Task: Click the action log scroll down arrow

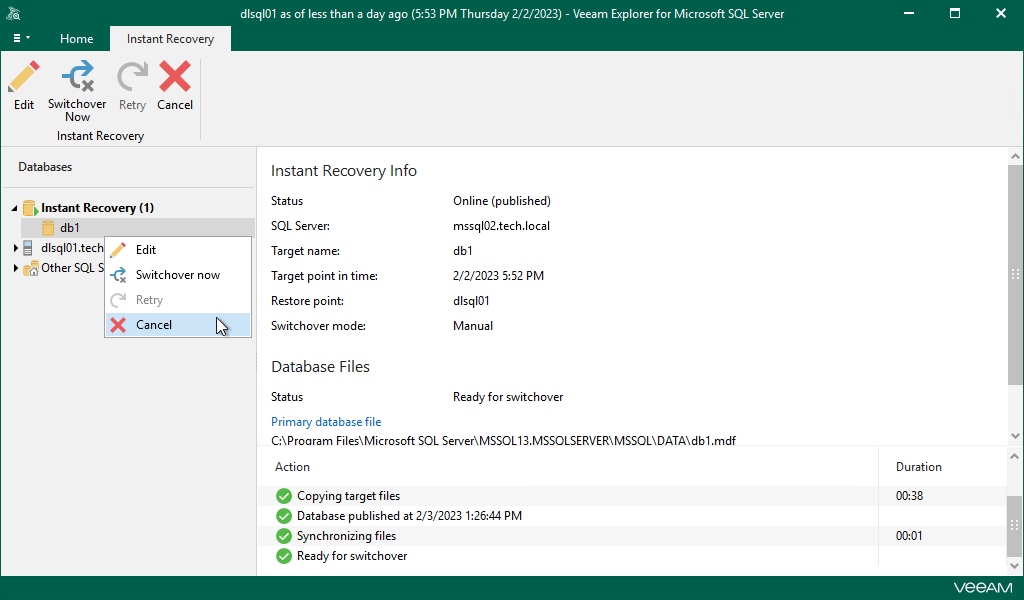Action: click(x=1015, y=565)
